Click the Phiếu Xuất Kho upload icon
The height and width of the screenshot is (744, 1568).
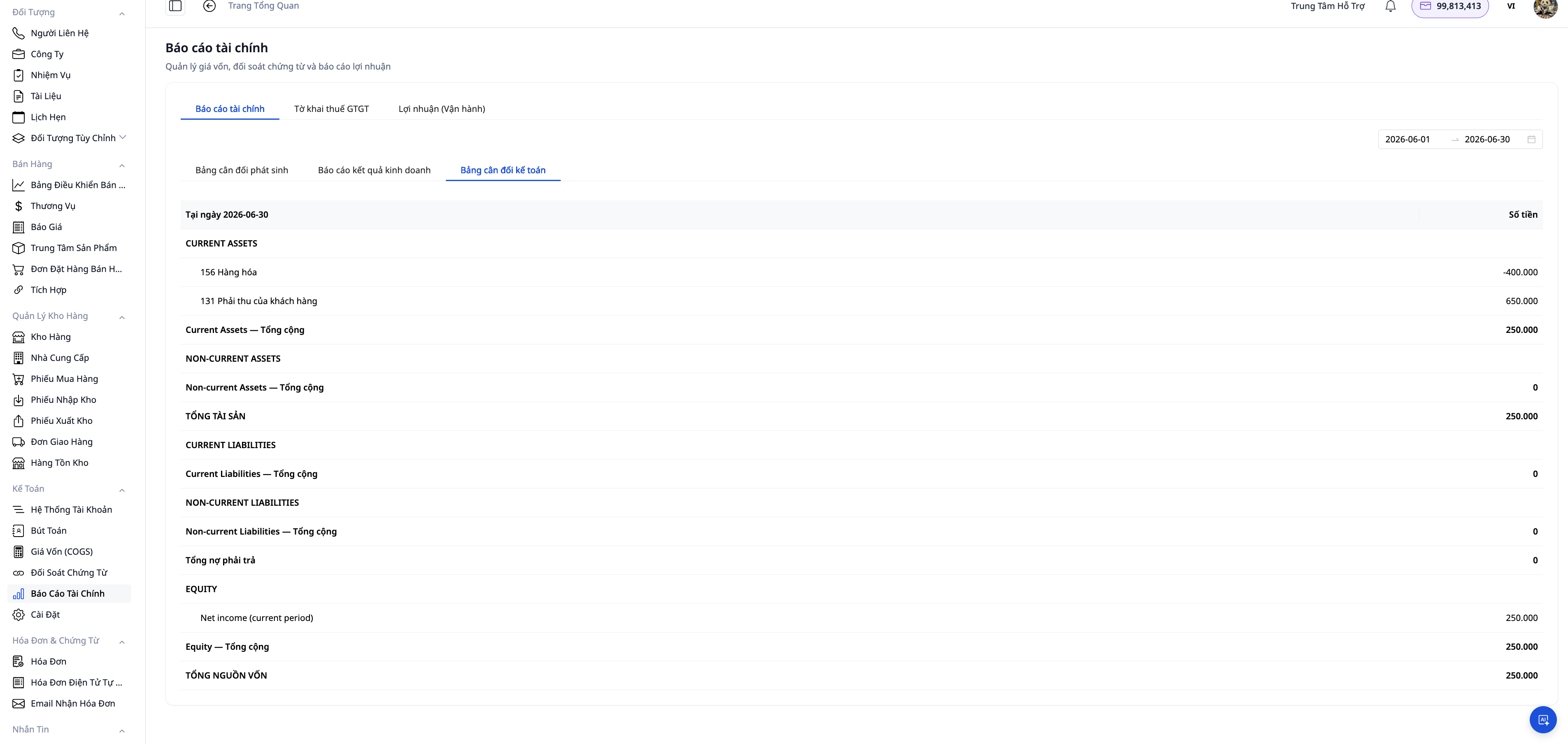[x=19, y=421]
